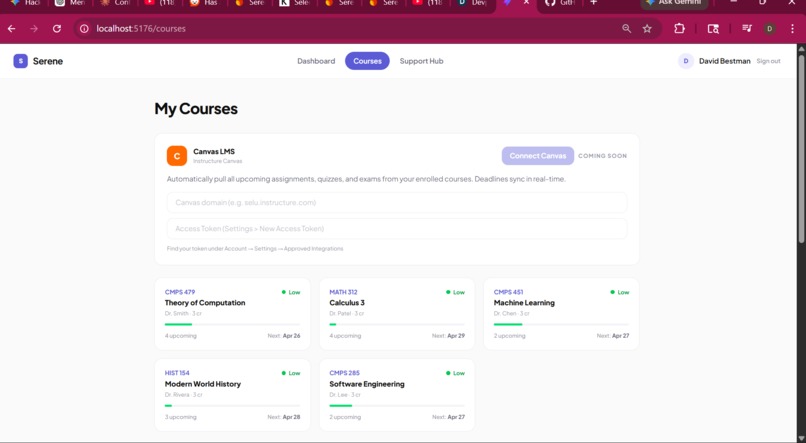Switch to the Has browser tab
This screenshot has height=443, width=806.
click(203, 3)
